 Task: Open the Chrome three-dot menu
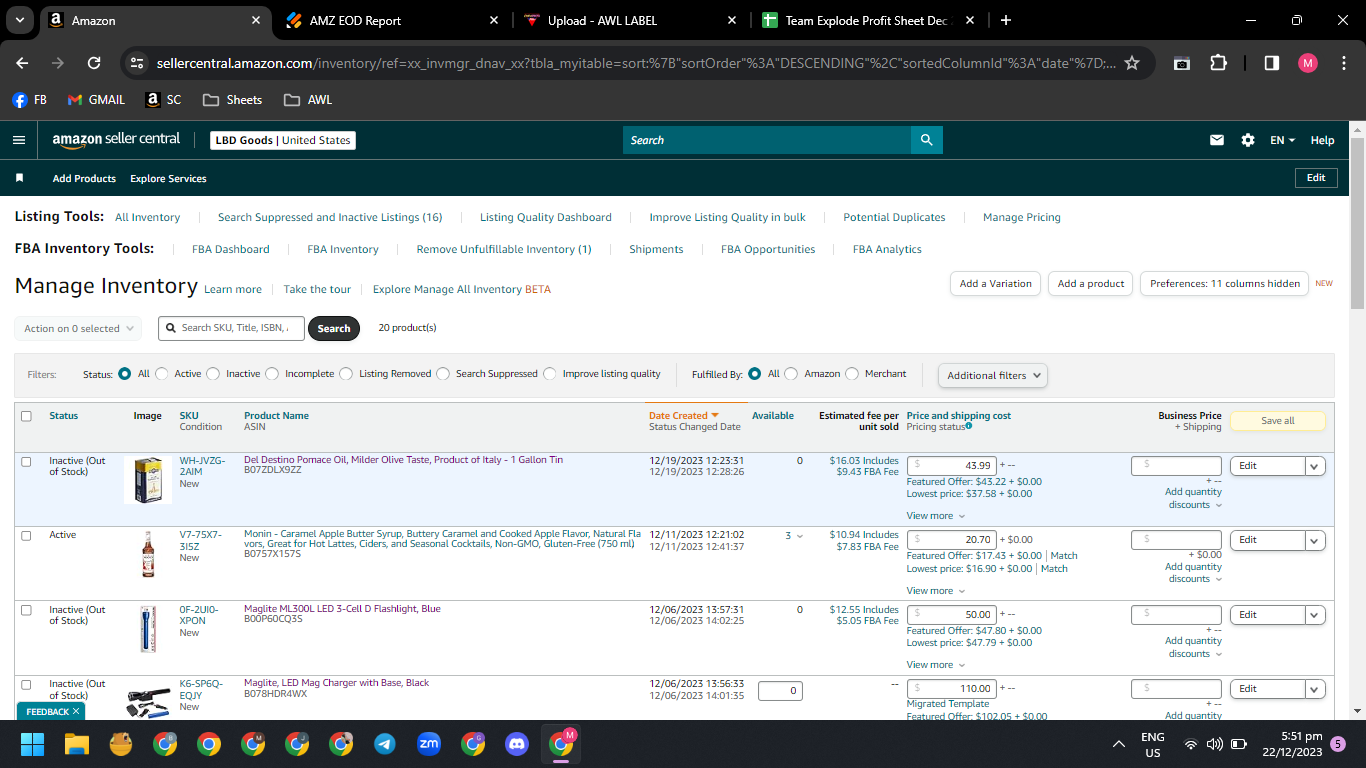pos(1344,63)
